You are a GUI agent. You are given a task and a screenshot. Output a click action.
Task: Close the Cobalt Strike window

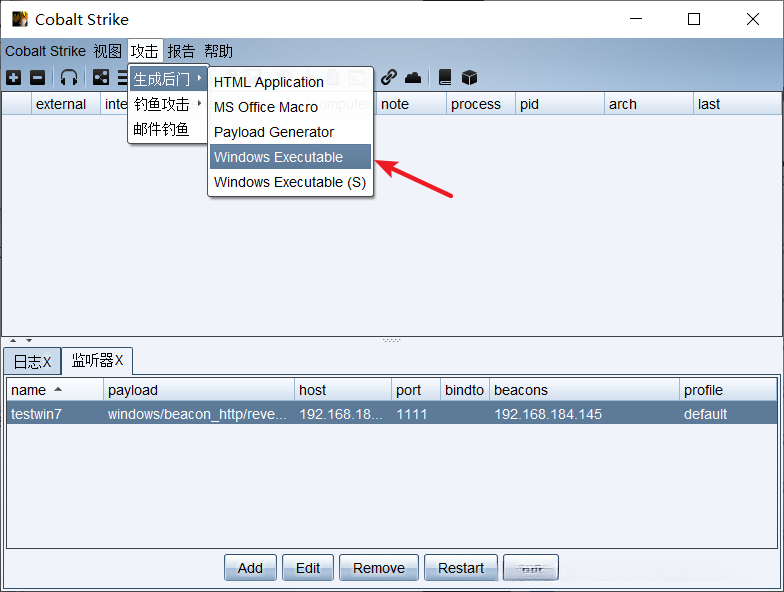[x=752, y=19]
